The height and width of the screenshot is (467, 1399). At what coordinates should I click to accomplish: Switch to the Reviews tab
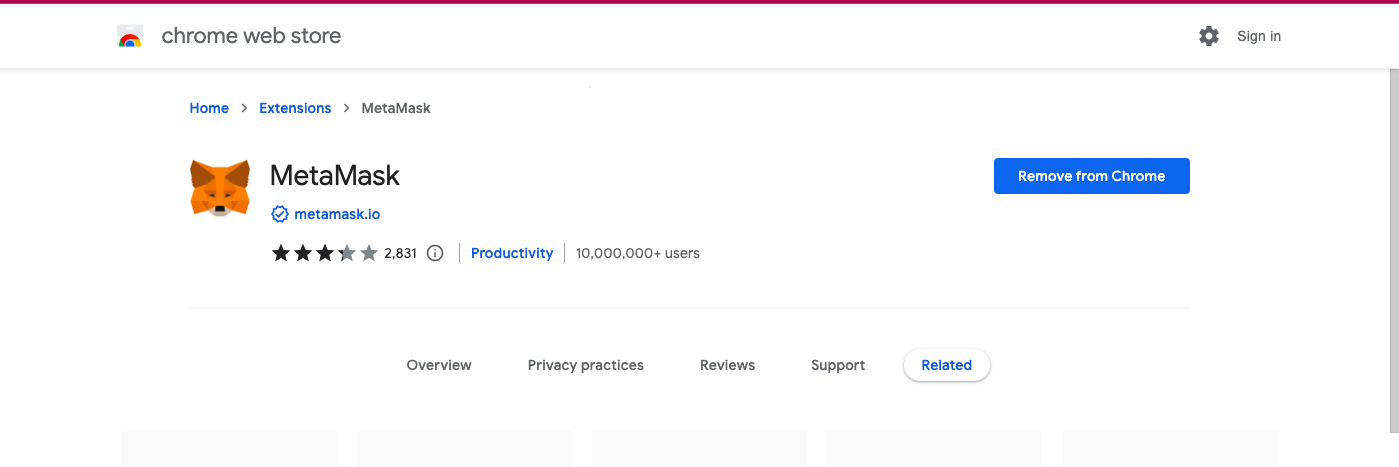click(727, 365)
